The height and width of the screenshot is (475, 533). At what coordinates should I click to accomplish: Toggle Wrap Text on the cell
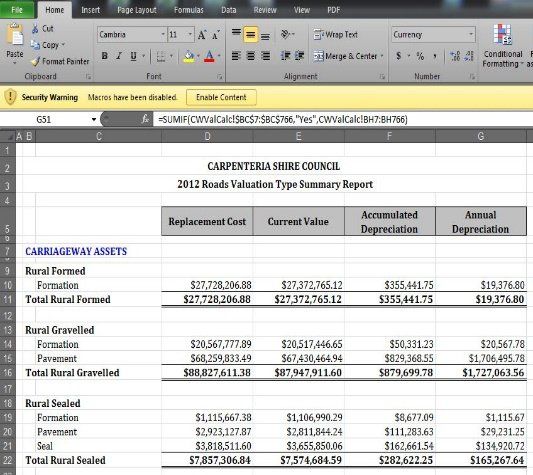click(335, 35)
